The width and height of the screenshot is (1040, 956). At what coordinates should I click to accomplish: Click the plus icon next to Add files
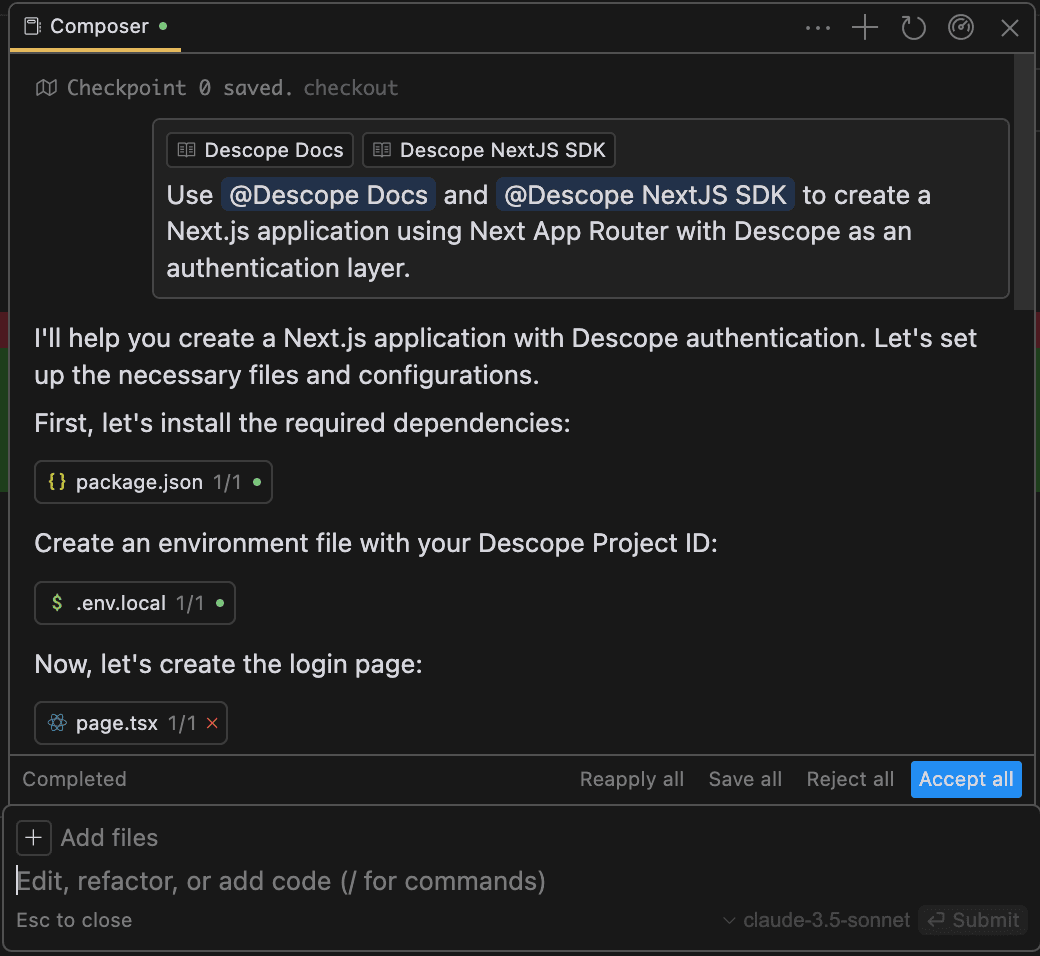[x=34, y=837]
